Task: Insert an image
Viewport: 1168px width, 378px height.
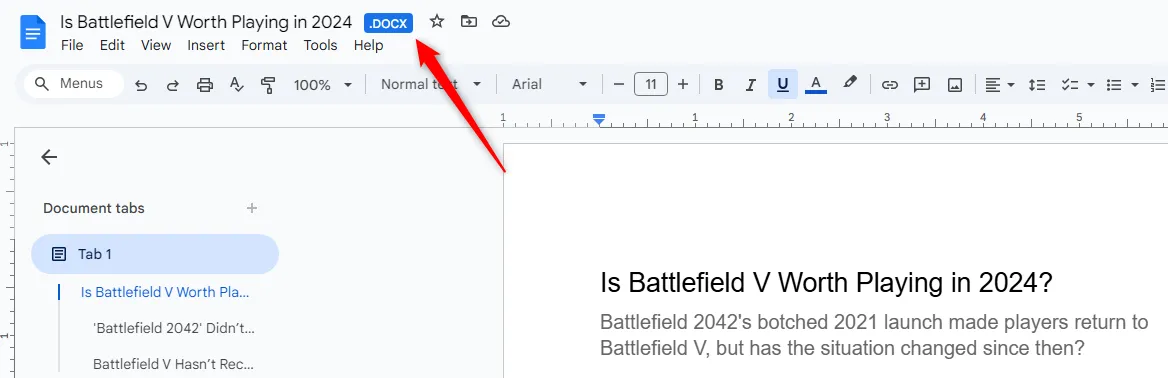Action: [x=955, y=85]
